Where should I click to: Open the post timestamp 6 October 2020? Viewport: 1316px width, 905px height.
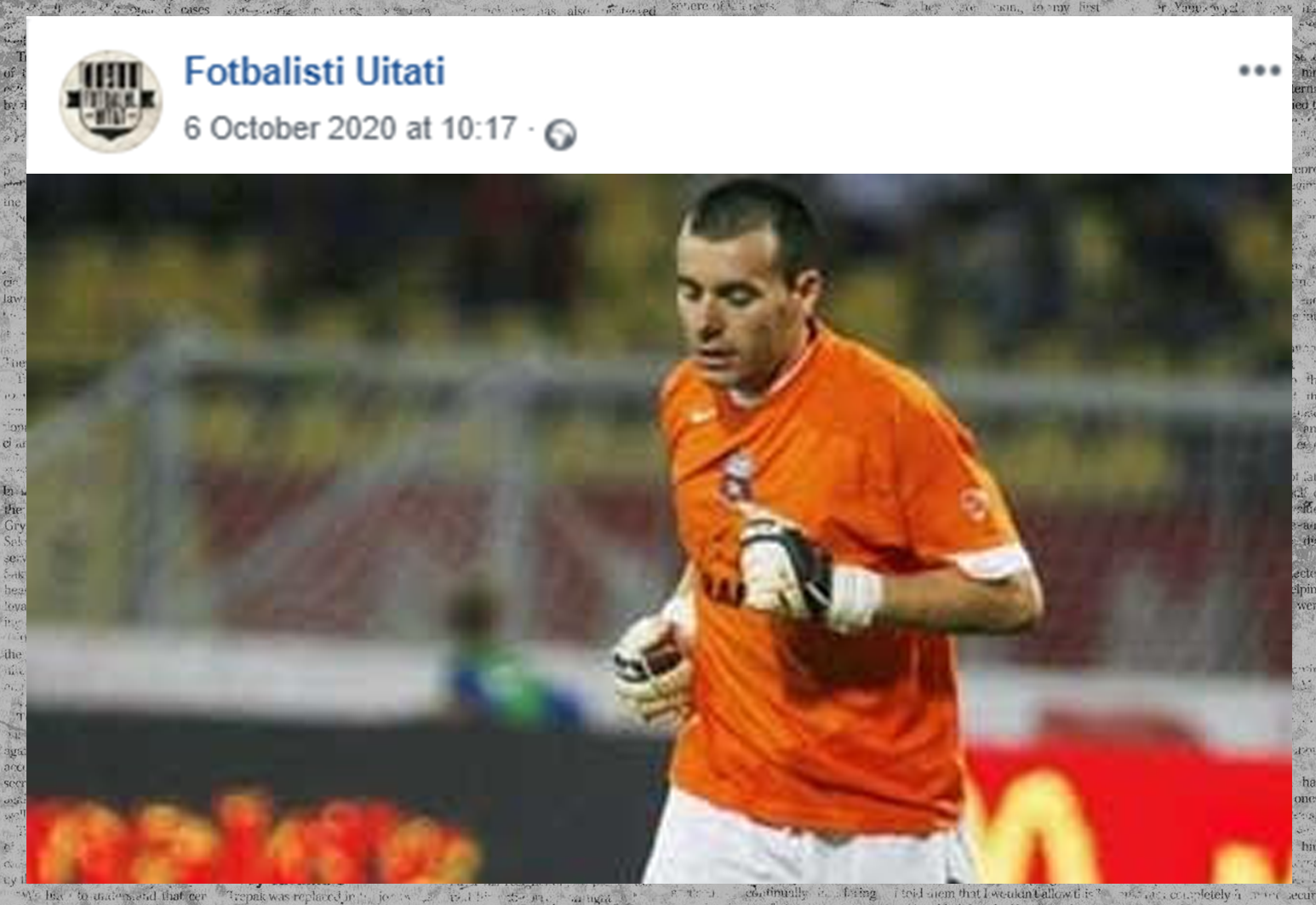coord(350,129)
